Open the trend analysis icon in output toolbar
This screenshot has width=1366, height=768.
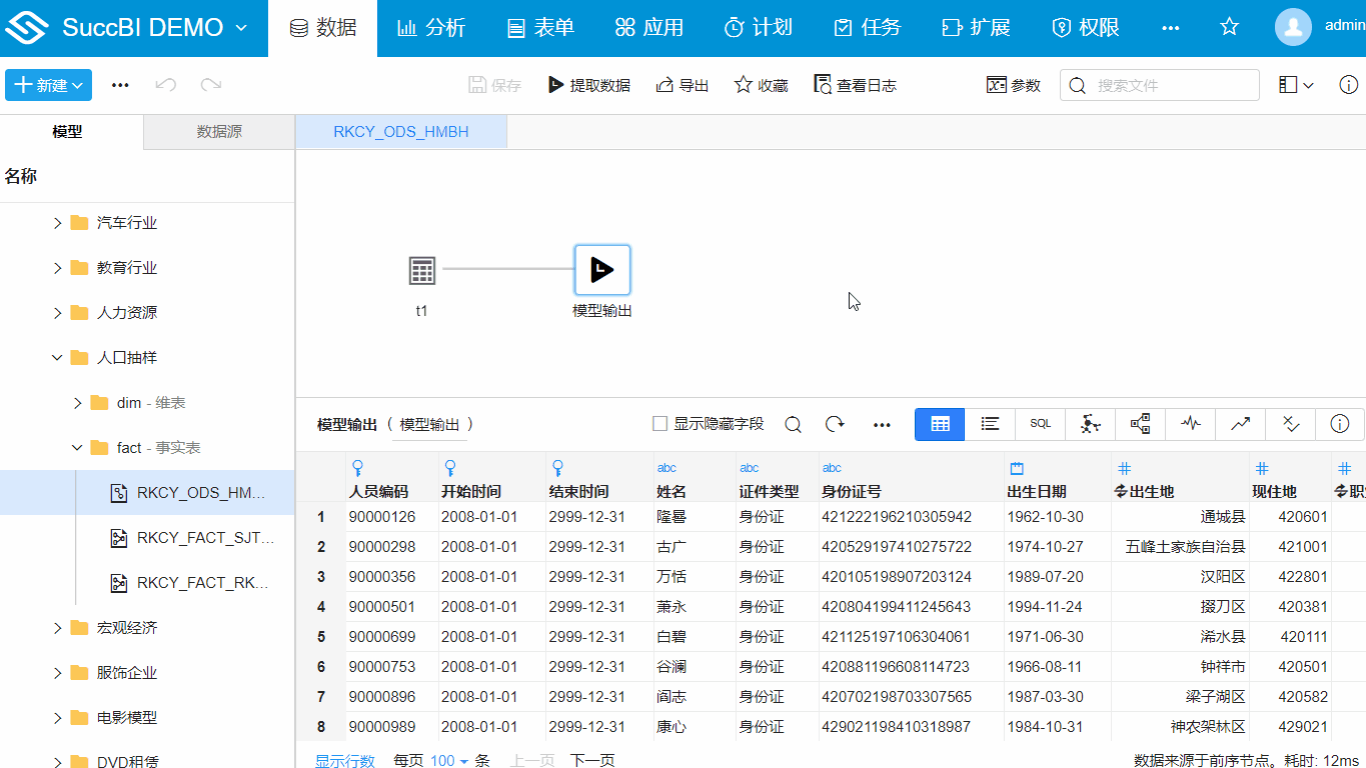pos(1240,424)
